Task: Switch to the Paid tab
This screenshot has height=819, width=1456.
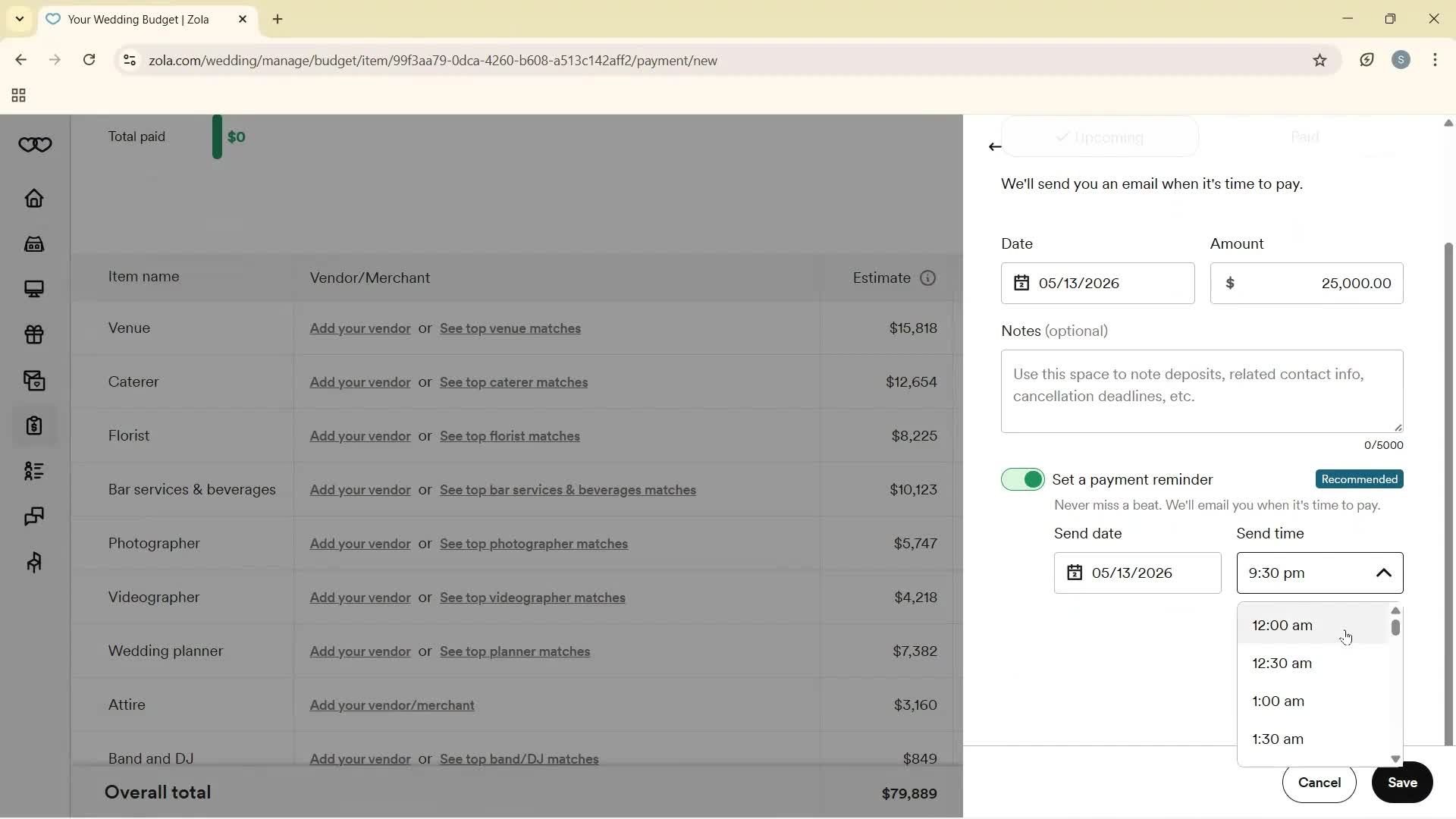Action: [x=1304, y=137]
